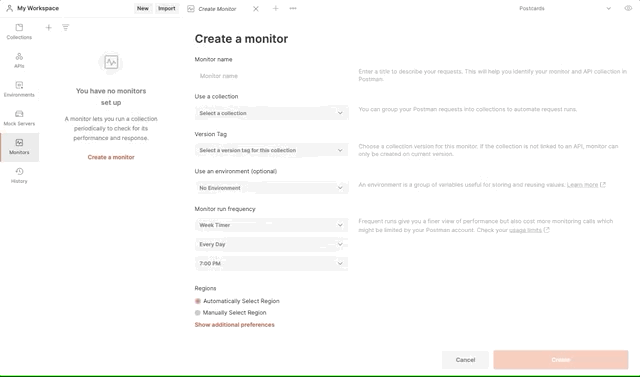Click the Import button
640x377 pixels.
click(x=167, y=8)
